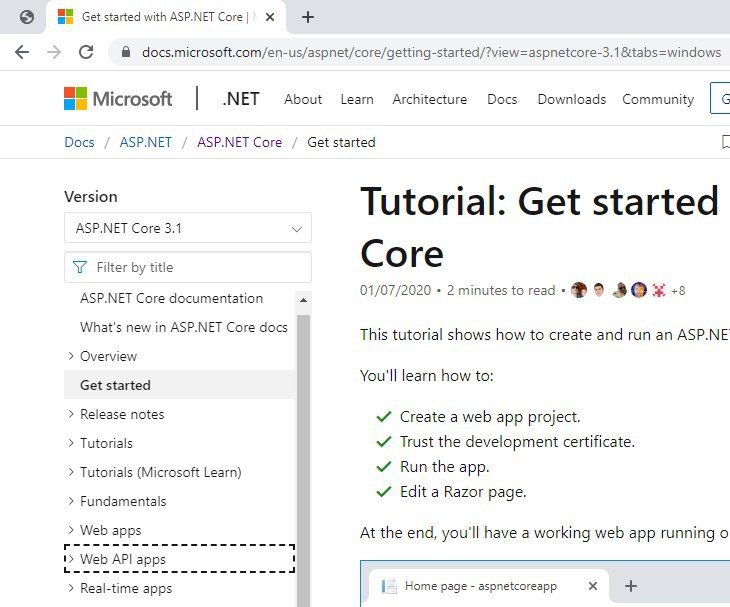Image resolution: width=730 pixels, height=607 pixels.
Task: Click the red fifth contributor avatar
Action: (659, 290)
